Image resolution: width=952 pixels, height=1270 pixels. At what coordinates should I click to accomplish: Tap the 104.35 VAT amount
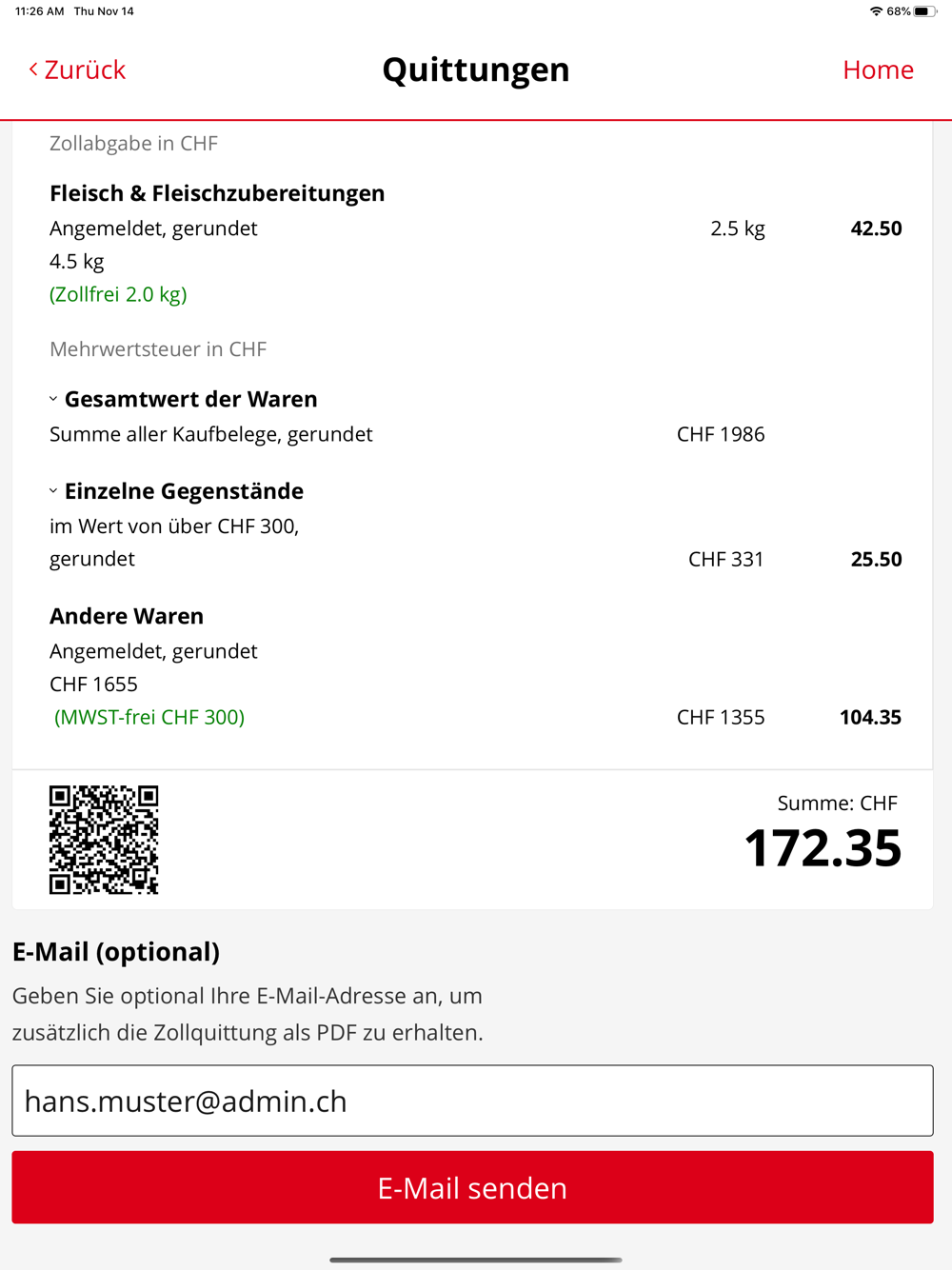[x=870, y=717]
